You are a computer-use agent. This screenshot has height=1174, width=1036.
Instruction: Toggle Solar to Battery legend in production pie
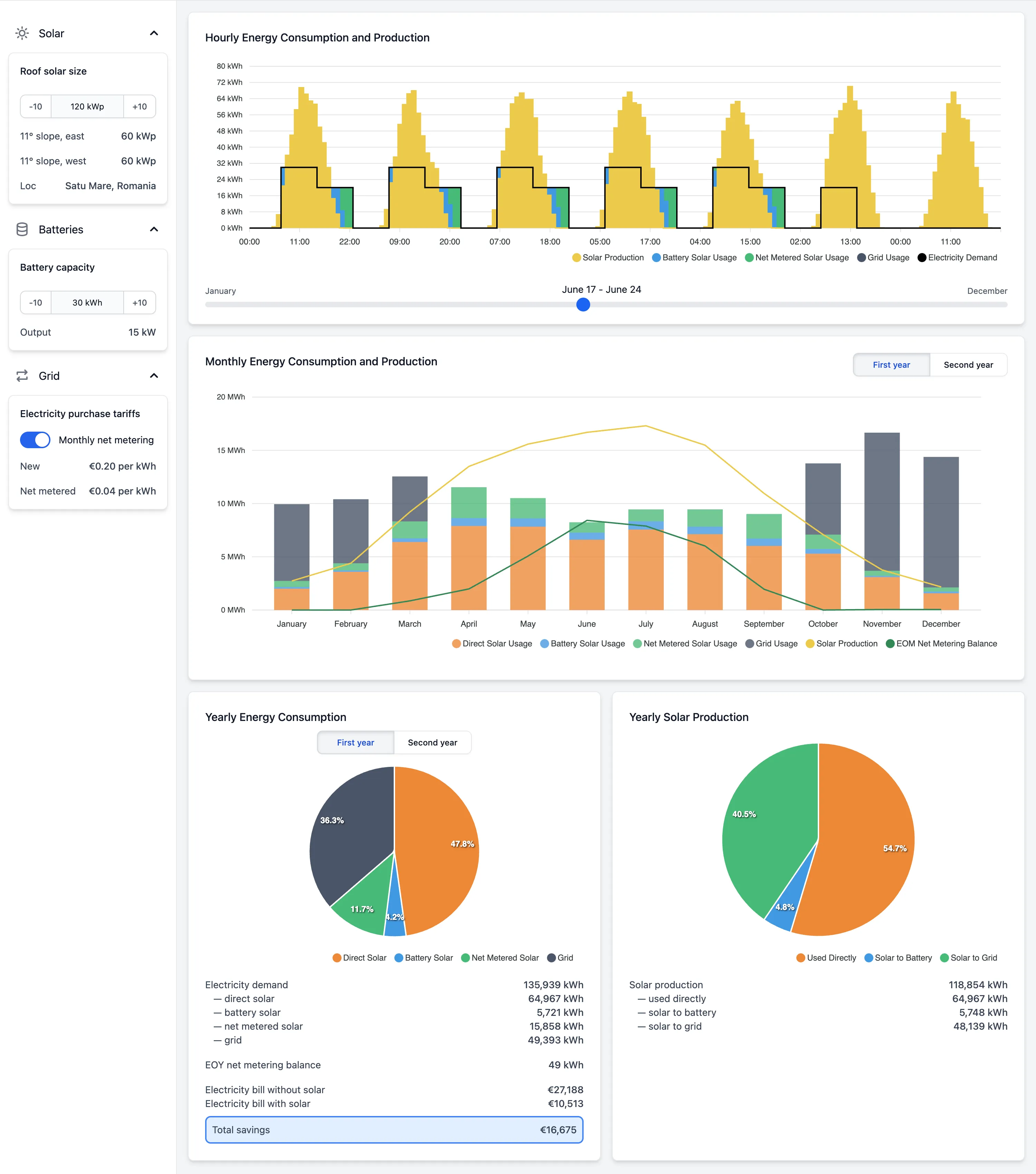898,958
